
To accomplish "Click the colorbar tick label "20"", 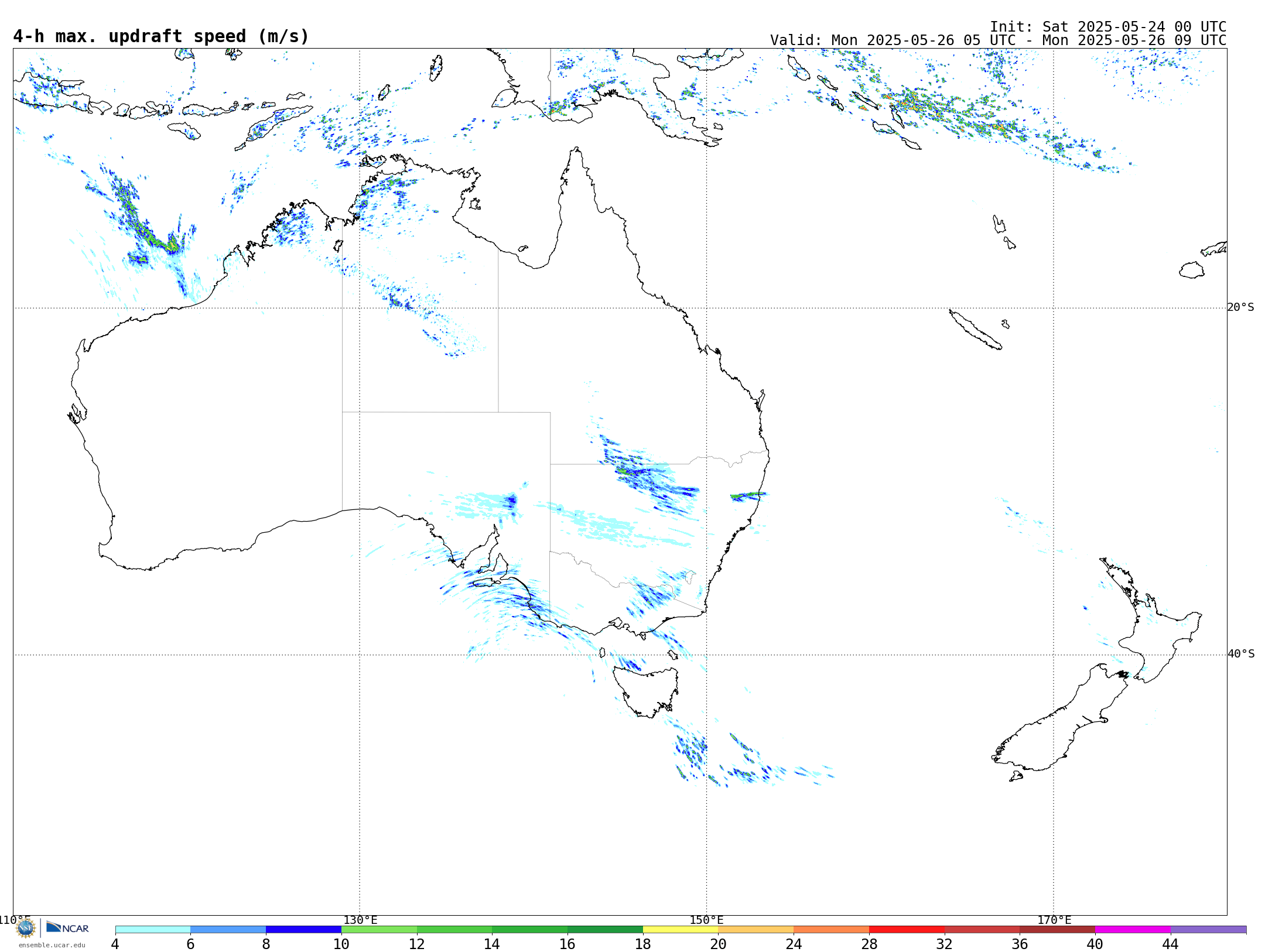I will [719, 944].
